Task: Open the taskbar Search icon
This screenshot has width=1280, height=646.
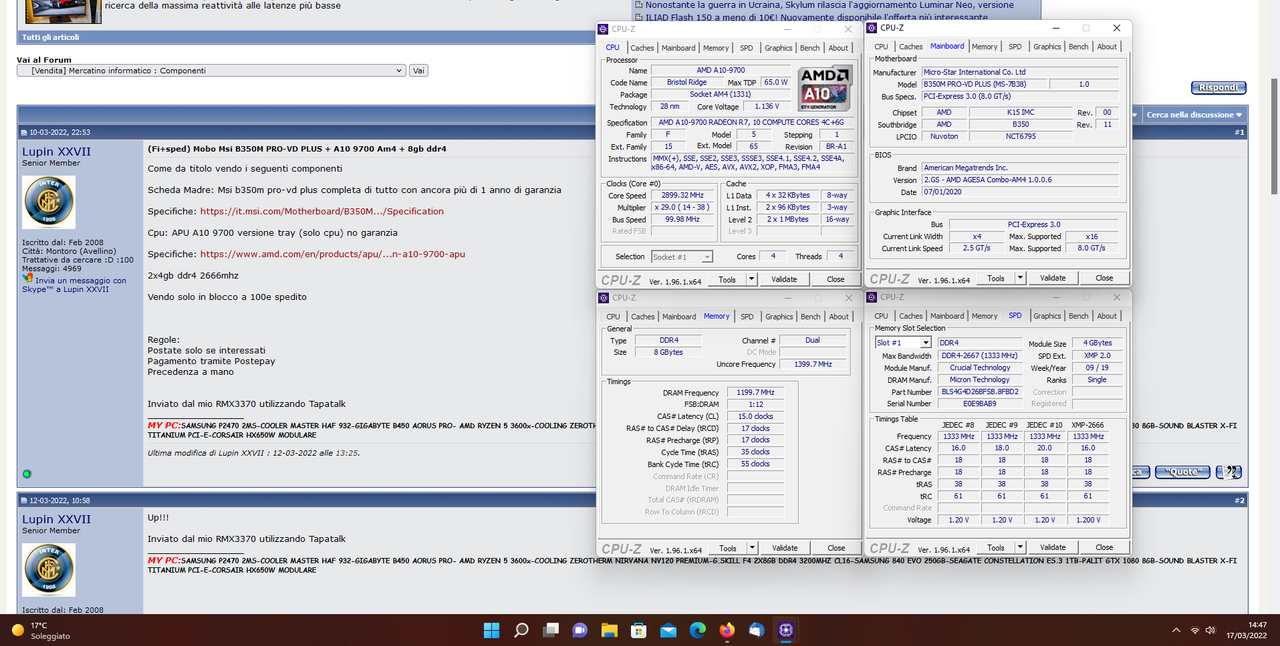Action: click(521, 630)
